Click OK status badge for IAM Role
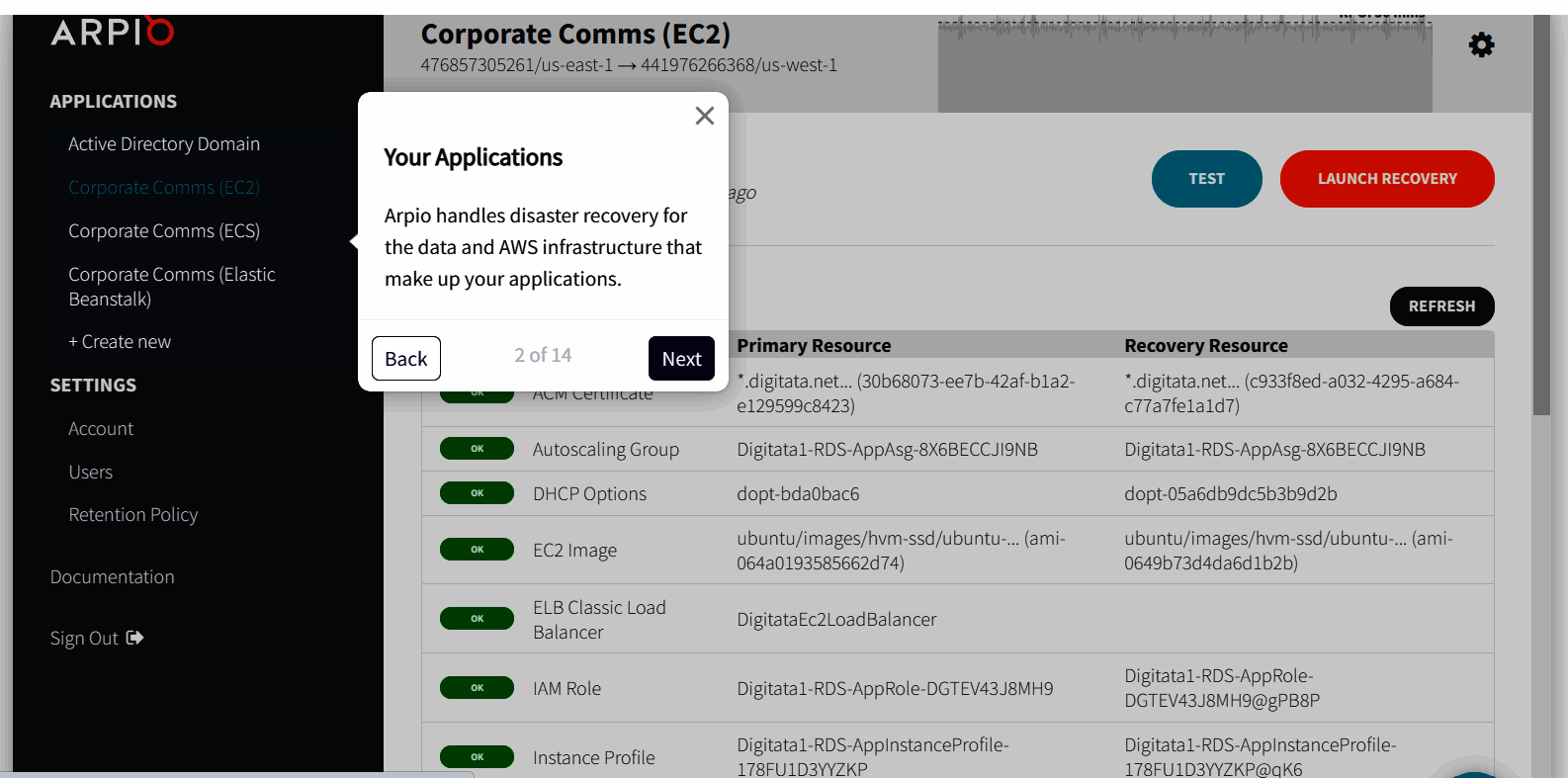 477,688
